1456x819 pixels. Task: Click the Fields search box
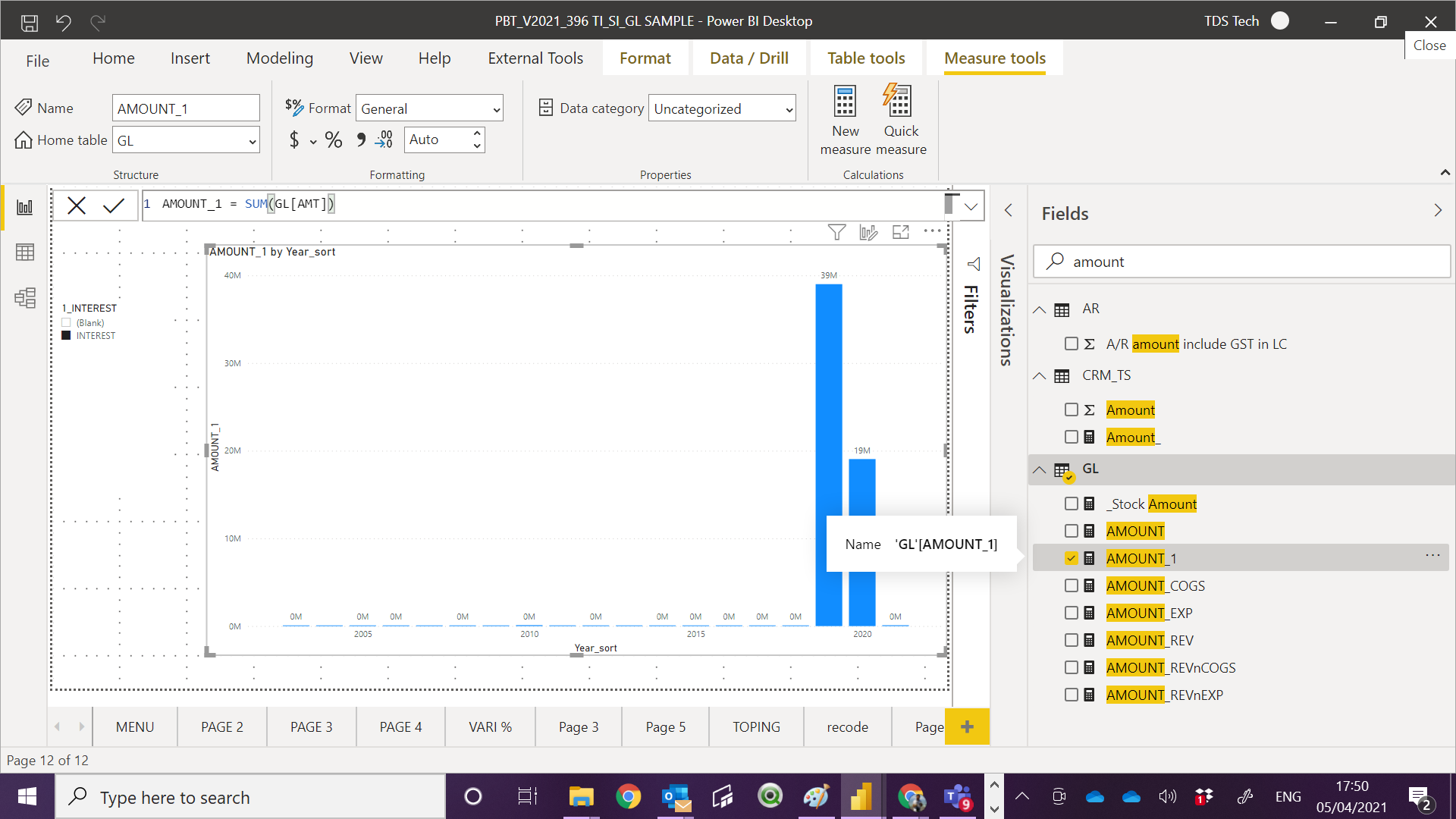tap(1242, 262)
